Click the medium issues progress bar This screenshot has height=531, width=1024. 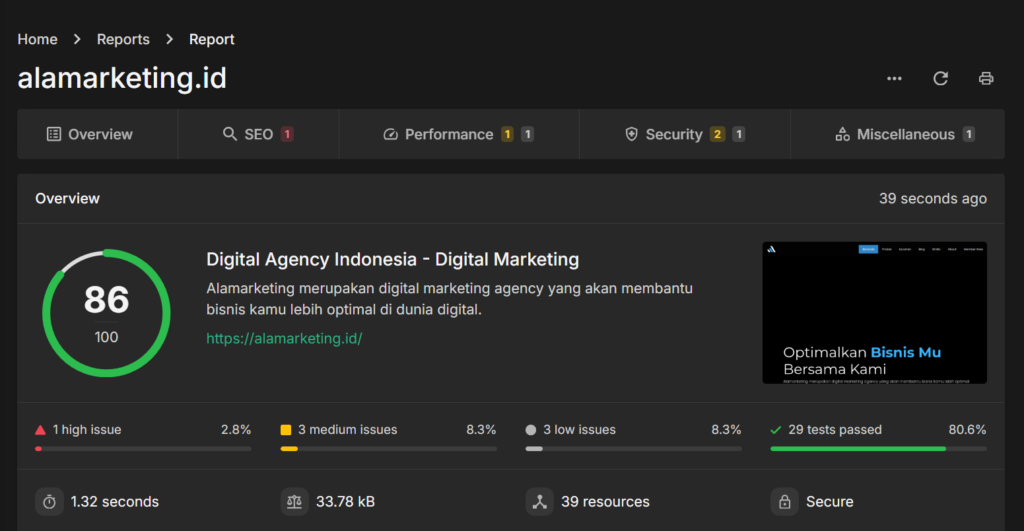pos(389,449)
